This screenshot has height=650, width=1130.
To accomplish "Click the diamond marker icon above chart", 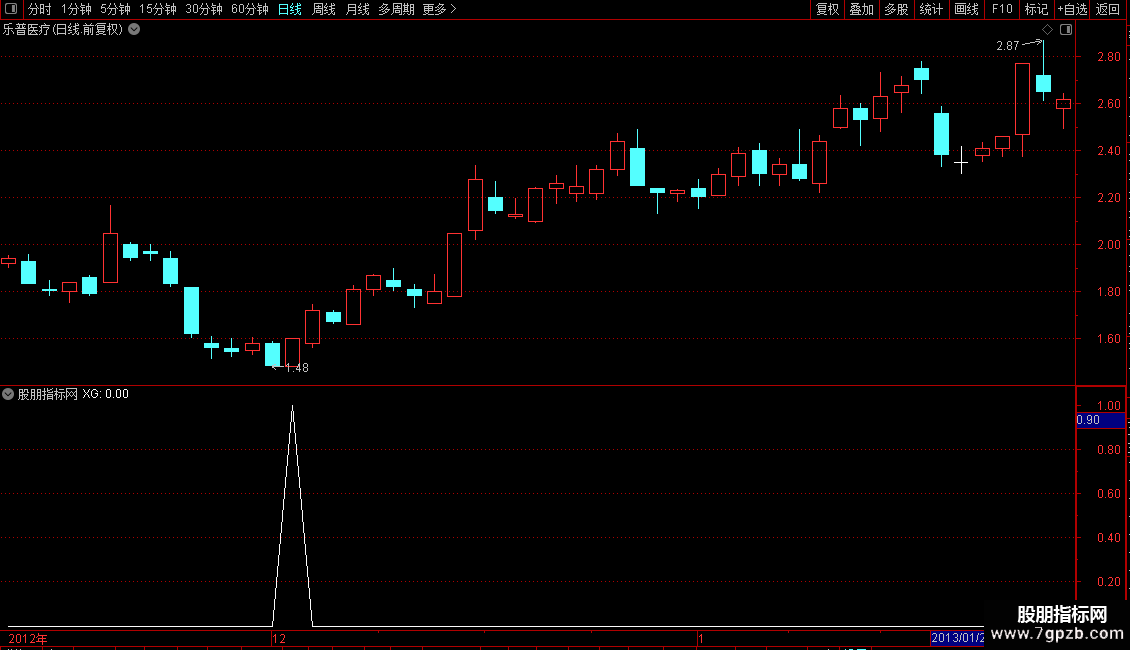I will (1048, 30).
